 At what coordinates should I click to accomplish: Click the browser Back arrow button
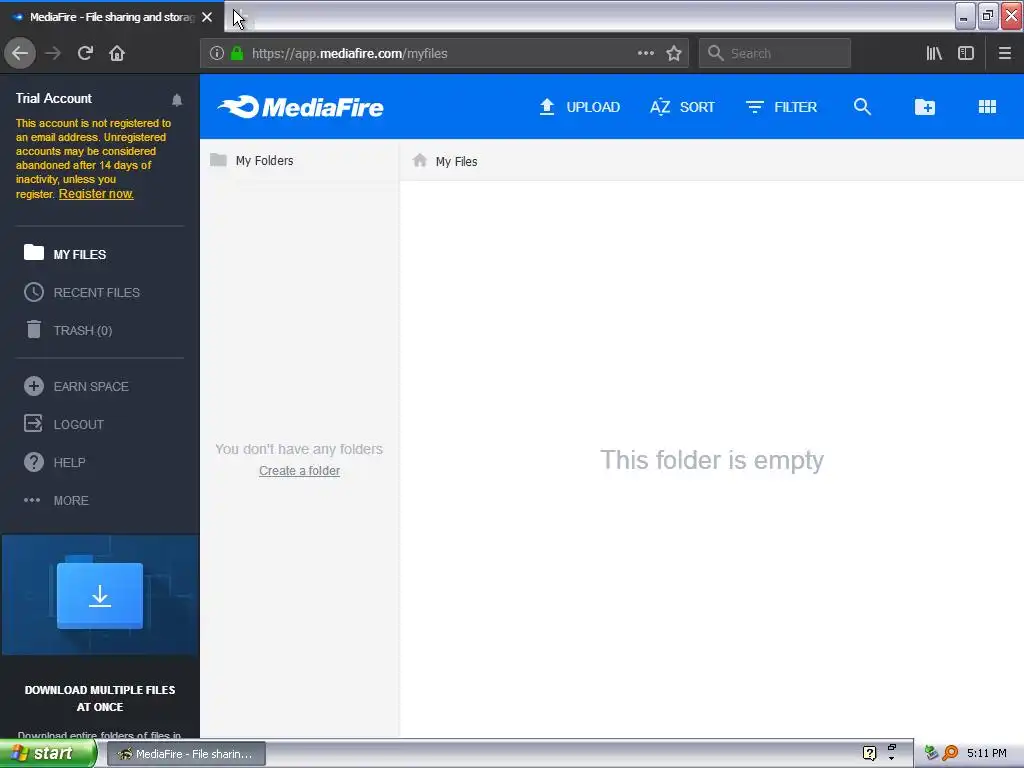20,54
